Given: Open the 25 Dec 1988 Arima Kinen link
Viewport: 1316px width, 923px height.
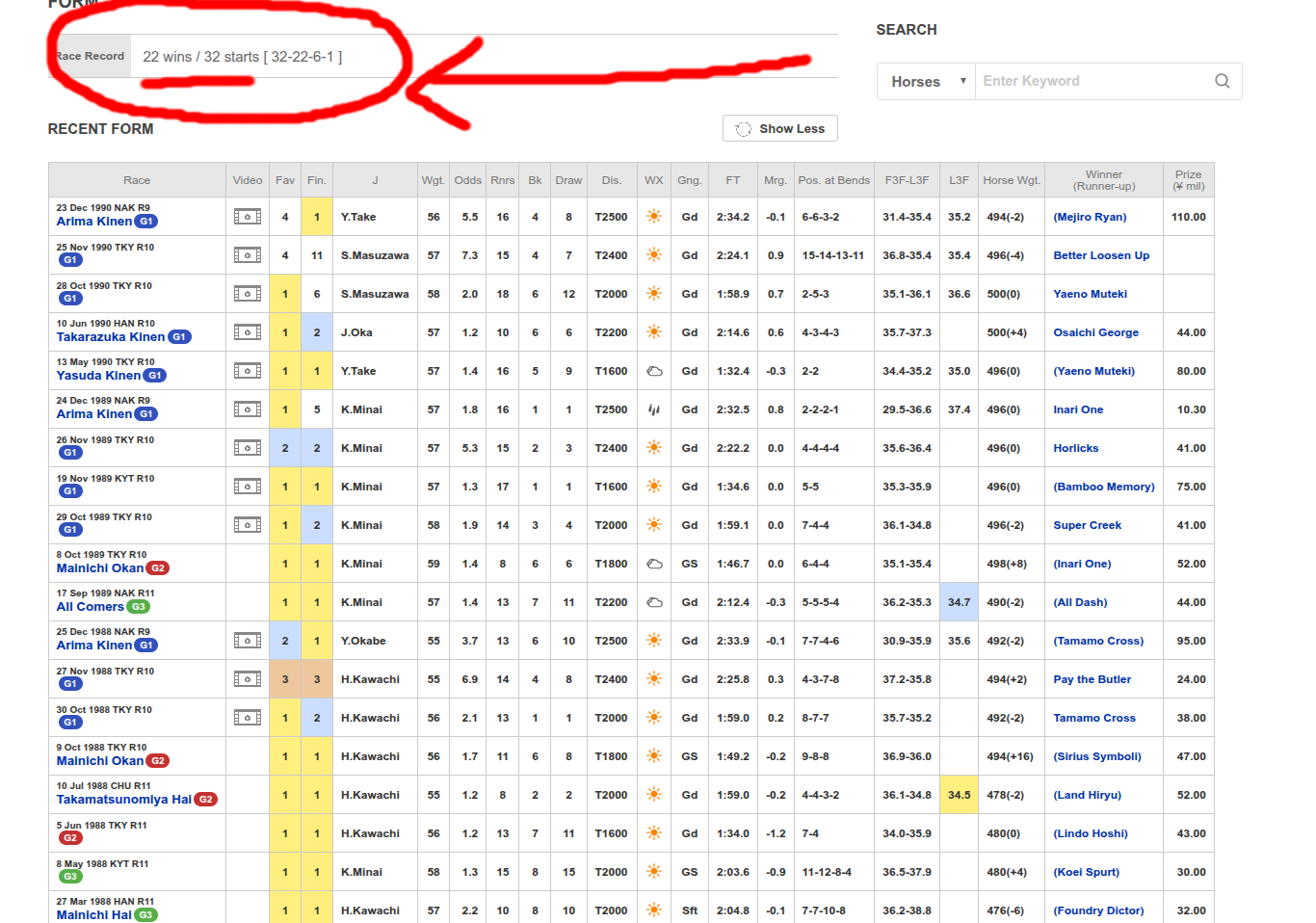Looking at the screenshot, I should (94, 646).
